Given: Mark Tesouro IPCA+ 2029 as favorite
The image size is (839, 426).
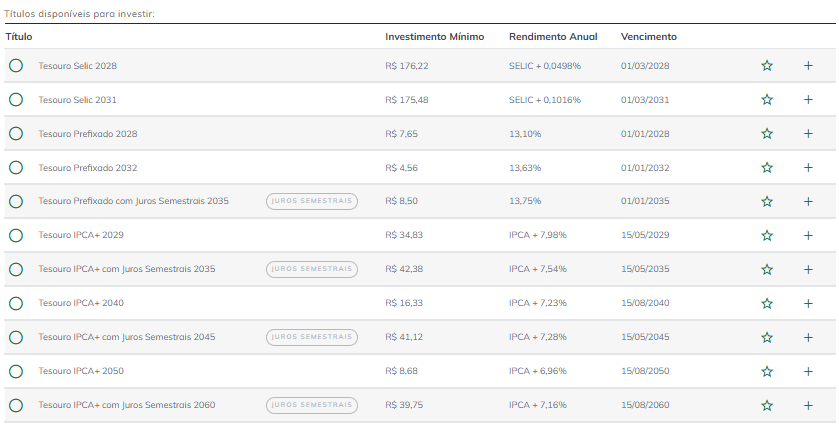Looking at the screenshot, I should pos(767,236).
